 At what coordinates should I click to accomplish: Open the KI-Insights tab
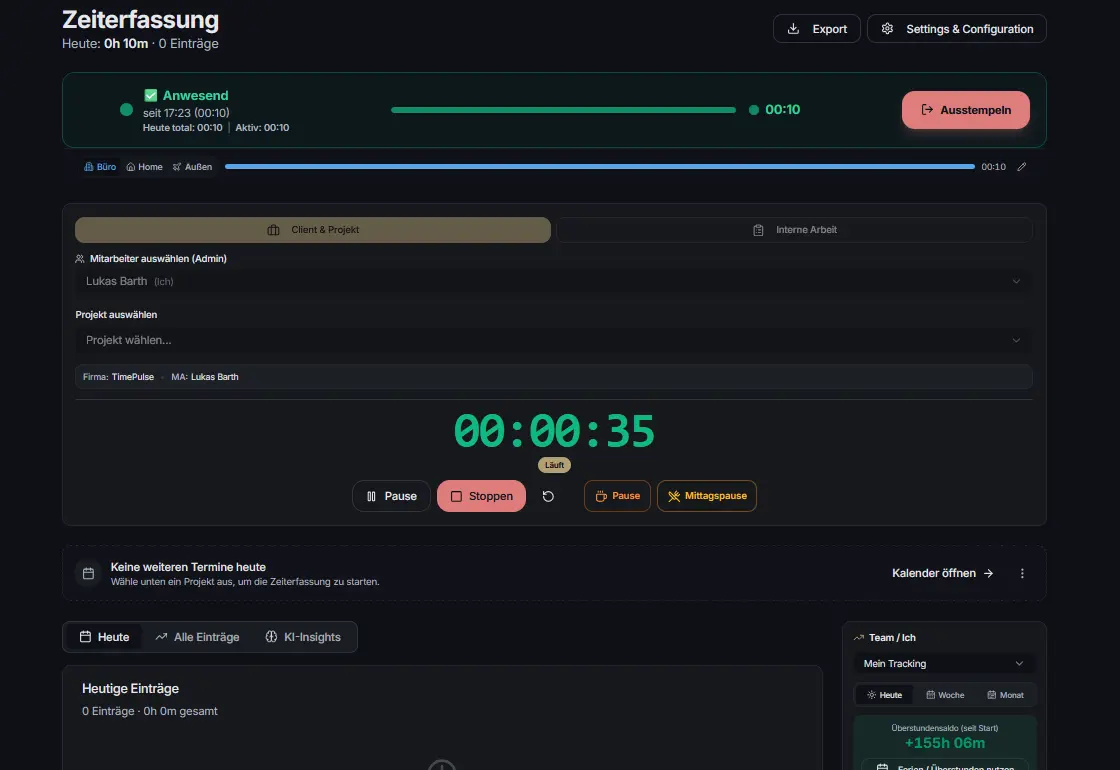[x=303, y=637]
